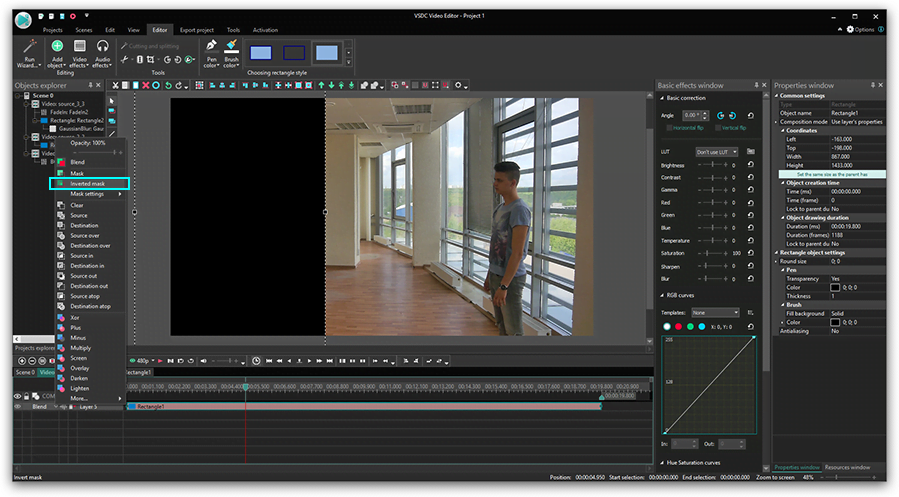Screen dimensions: 899x497
Task: Enable Horizontal flip checkbox
Action: tap(669, 128)
